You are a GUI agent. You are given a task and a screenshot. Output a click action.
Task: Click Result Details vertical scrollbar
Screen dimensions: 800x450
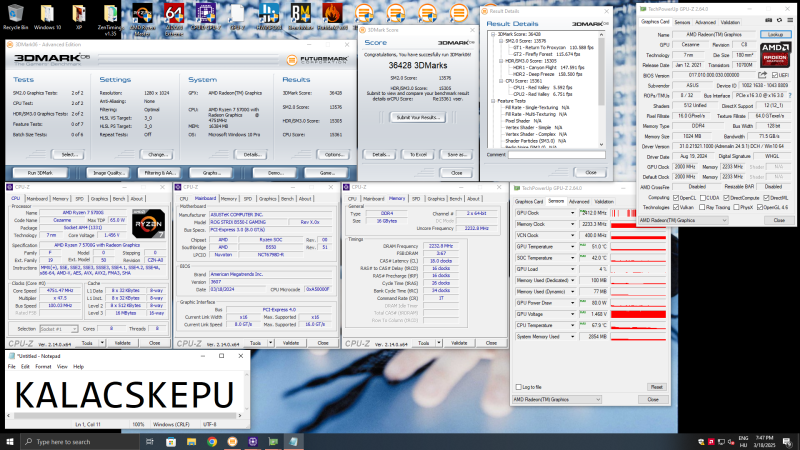601,89
